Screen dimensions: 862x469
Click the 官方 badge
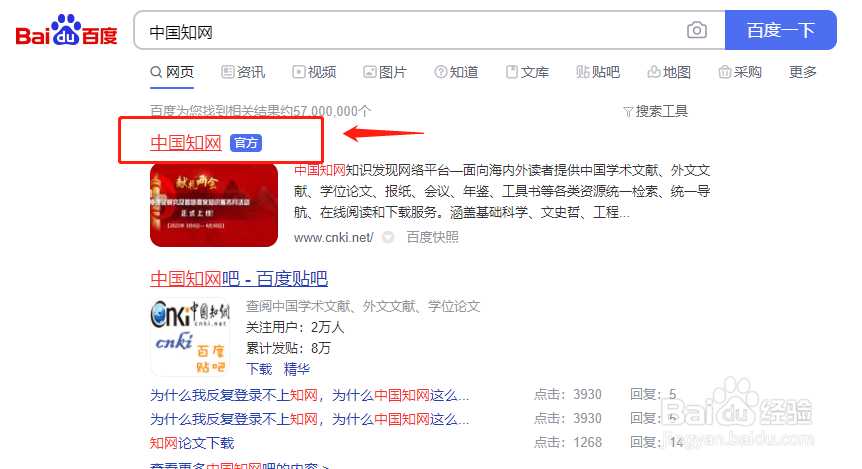pyautogui.click(x=246, y=143)
